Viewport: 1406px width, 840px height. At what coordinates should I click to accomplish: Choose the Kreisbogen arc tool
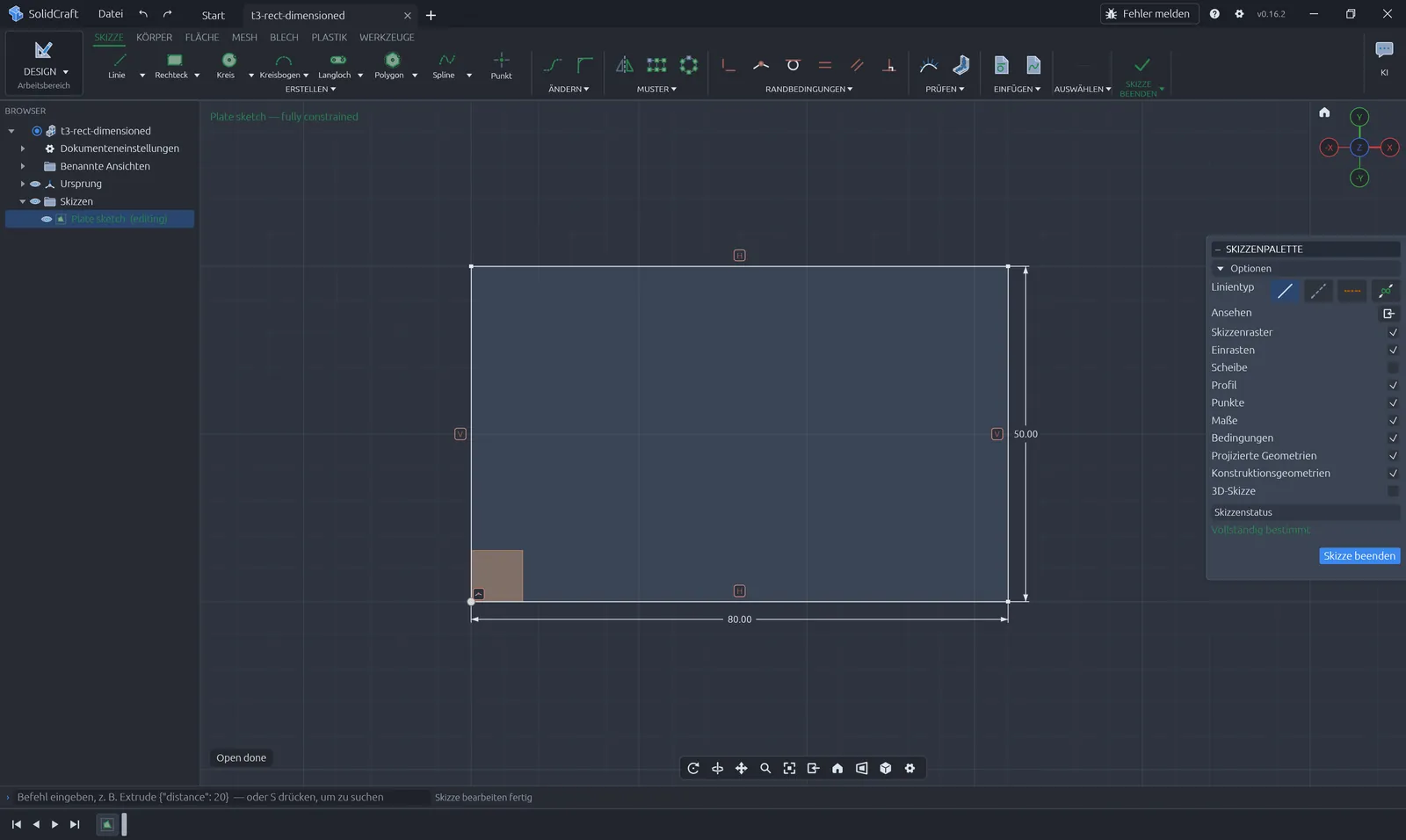pyautogui.click(x=280, y=65)
